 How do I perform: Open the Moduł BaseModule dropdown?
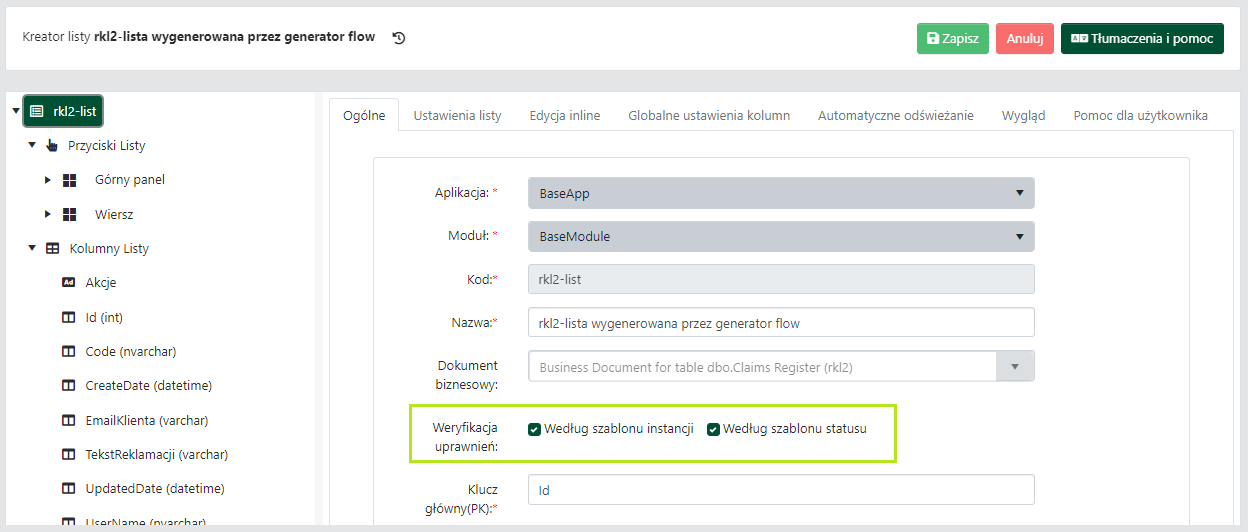point(780,237)
